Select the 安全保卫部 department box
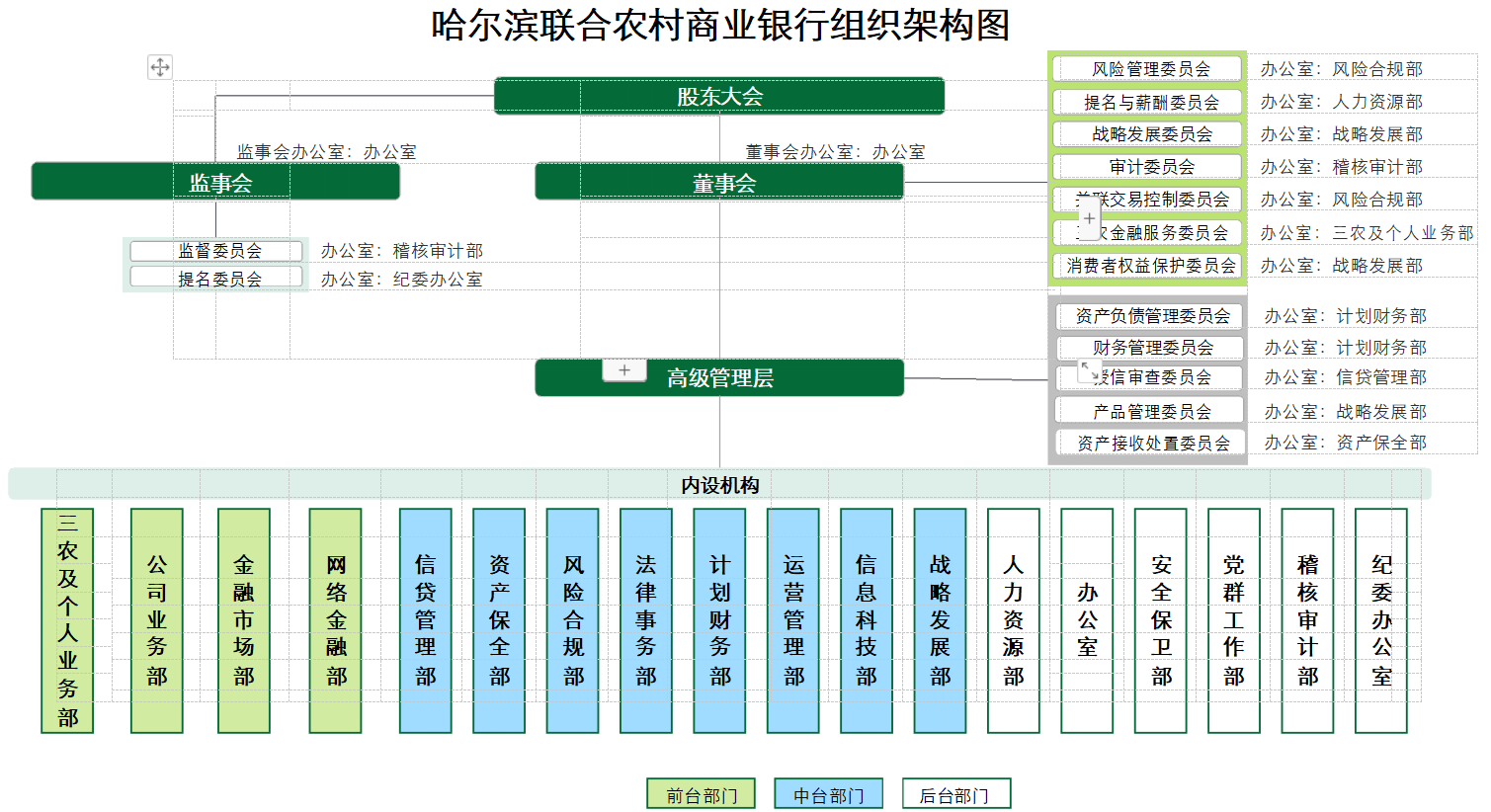The height and width of the screenshot is (812, 1491). [1161, 620]
